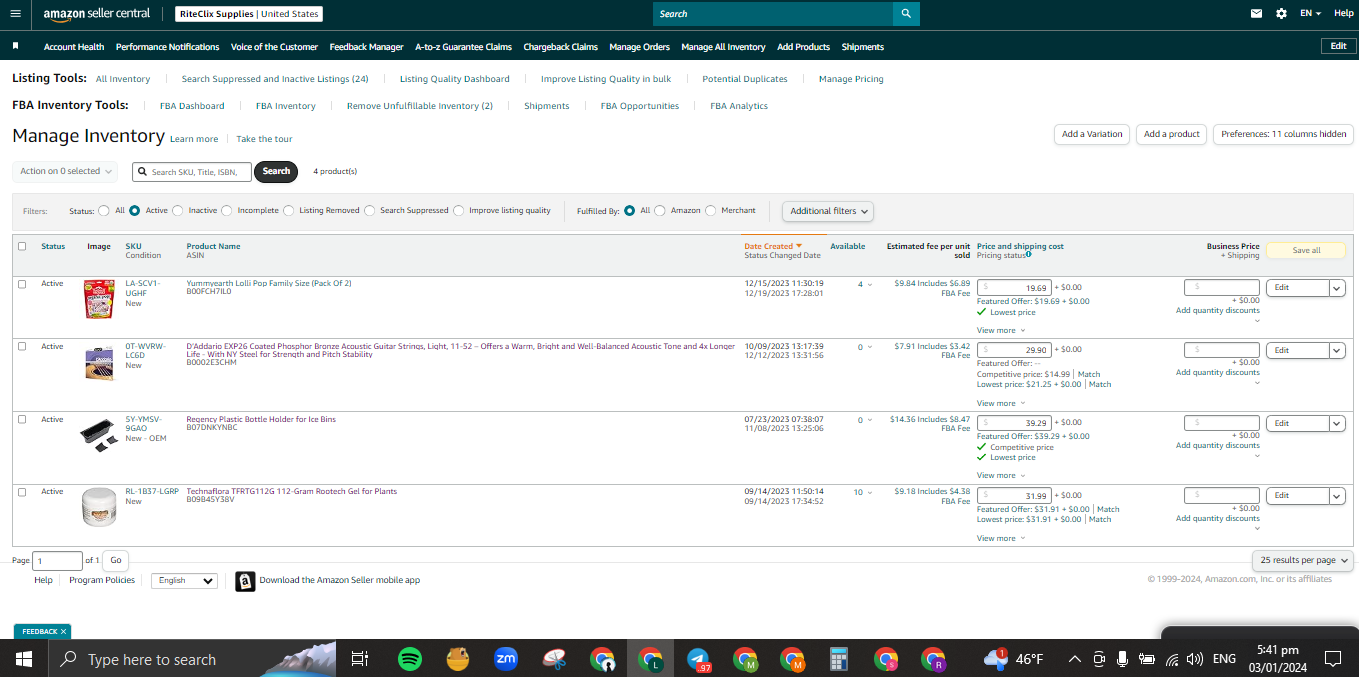Expand View more under D'Addario pricing
The height and width of the screenshot is (677, 1359).
click(1000, 403)
